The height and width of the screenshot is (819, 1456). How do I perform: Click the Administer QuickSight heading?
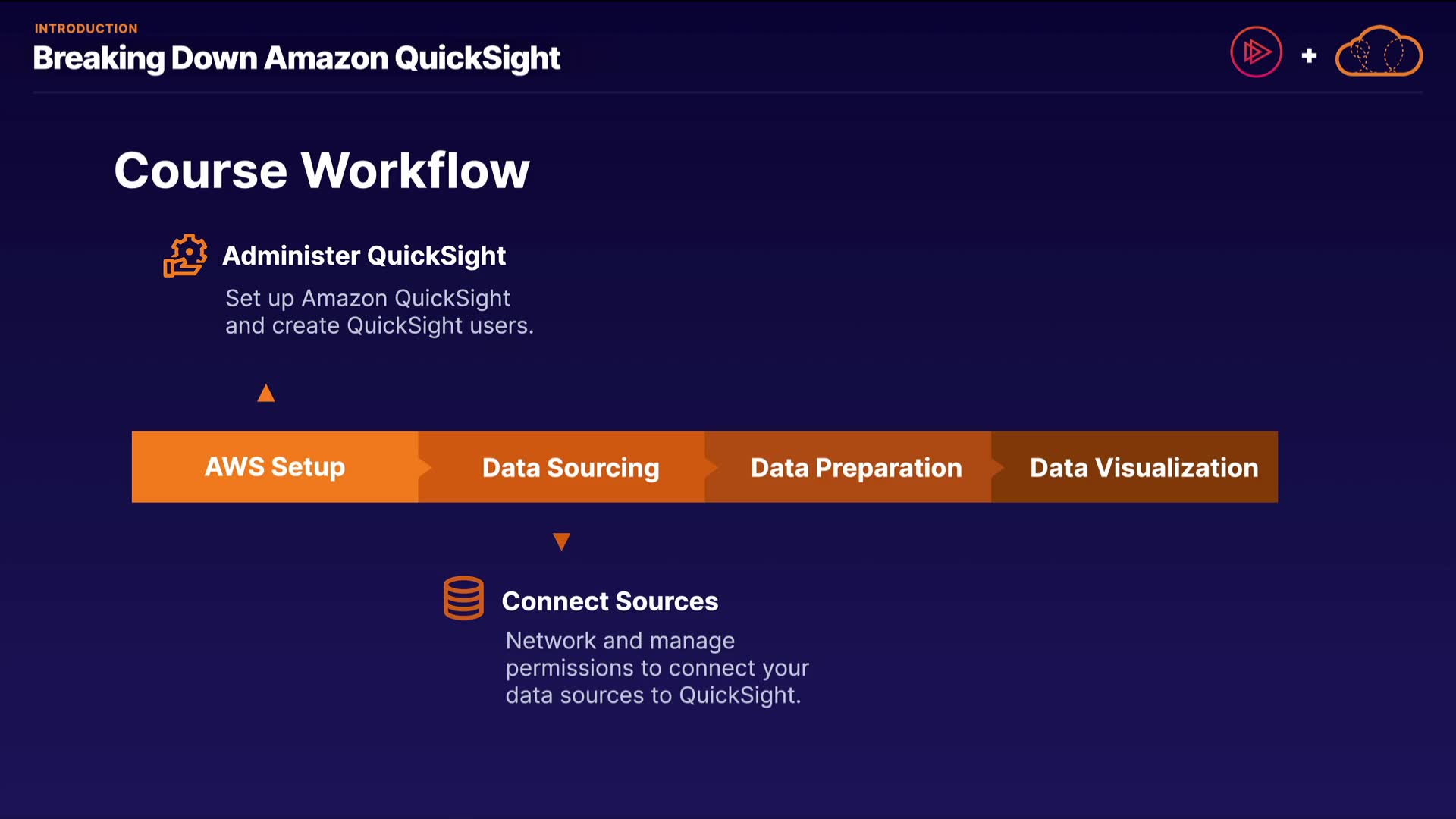pos(364,256)
